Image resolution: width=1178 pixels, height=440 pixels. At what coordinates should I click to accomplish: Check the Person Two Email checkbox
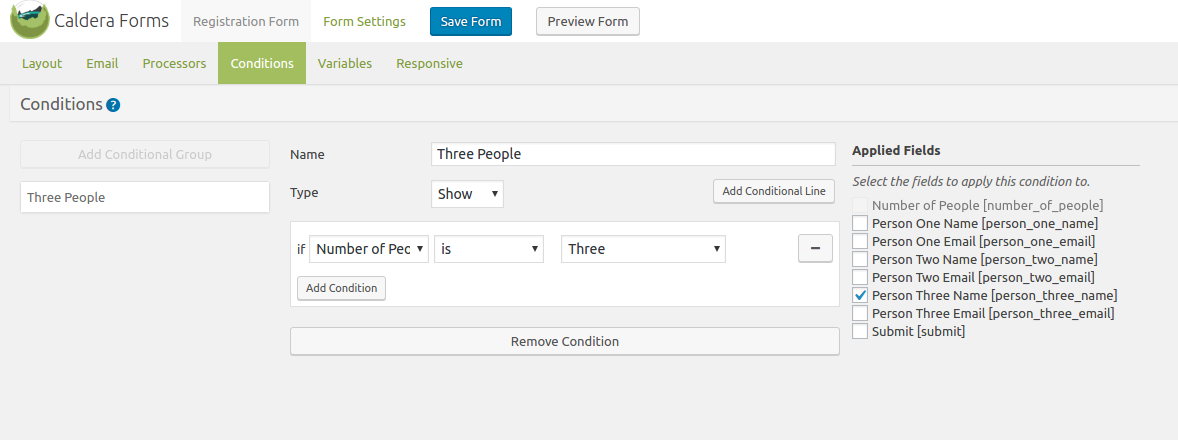point(860,277)
